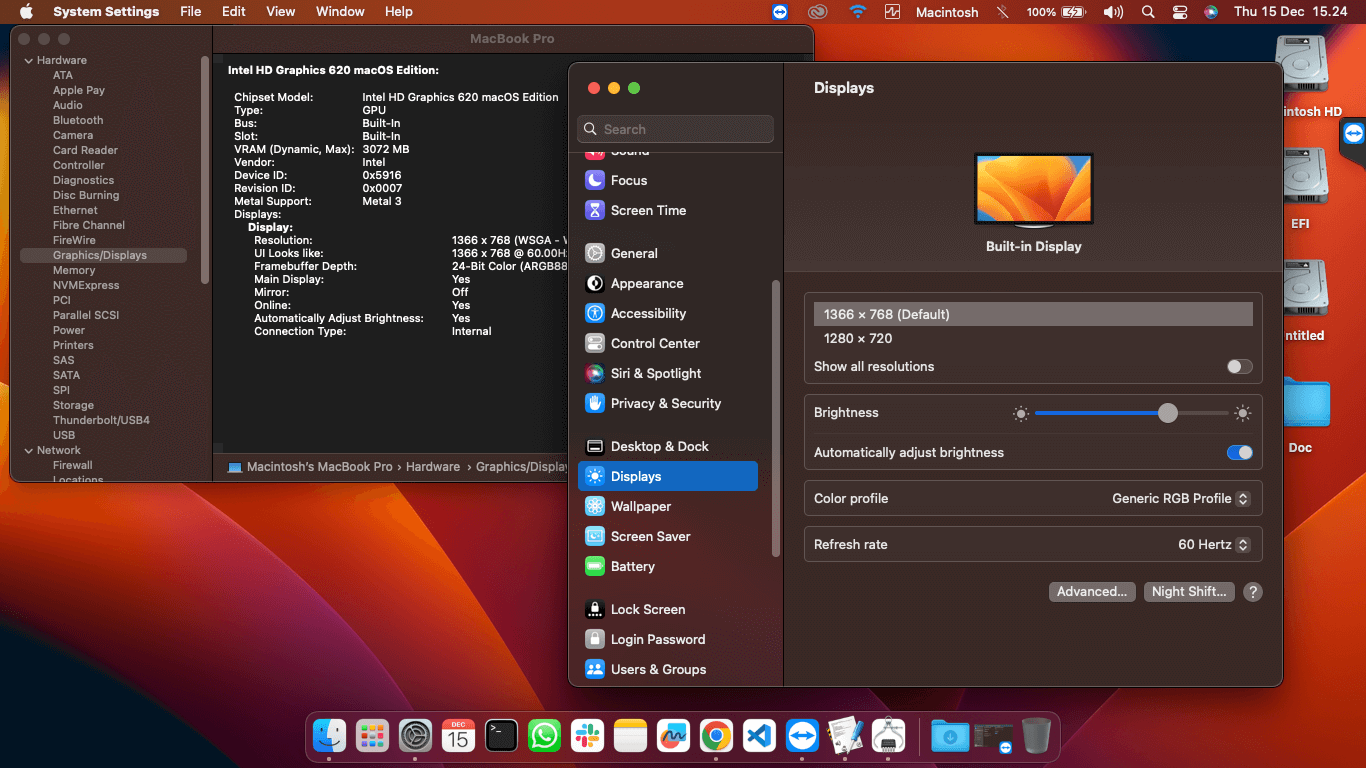
Task: Open the Edit menu in menu bar
Action: (x=234, y=12)
